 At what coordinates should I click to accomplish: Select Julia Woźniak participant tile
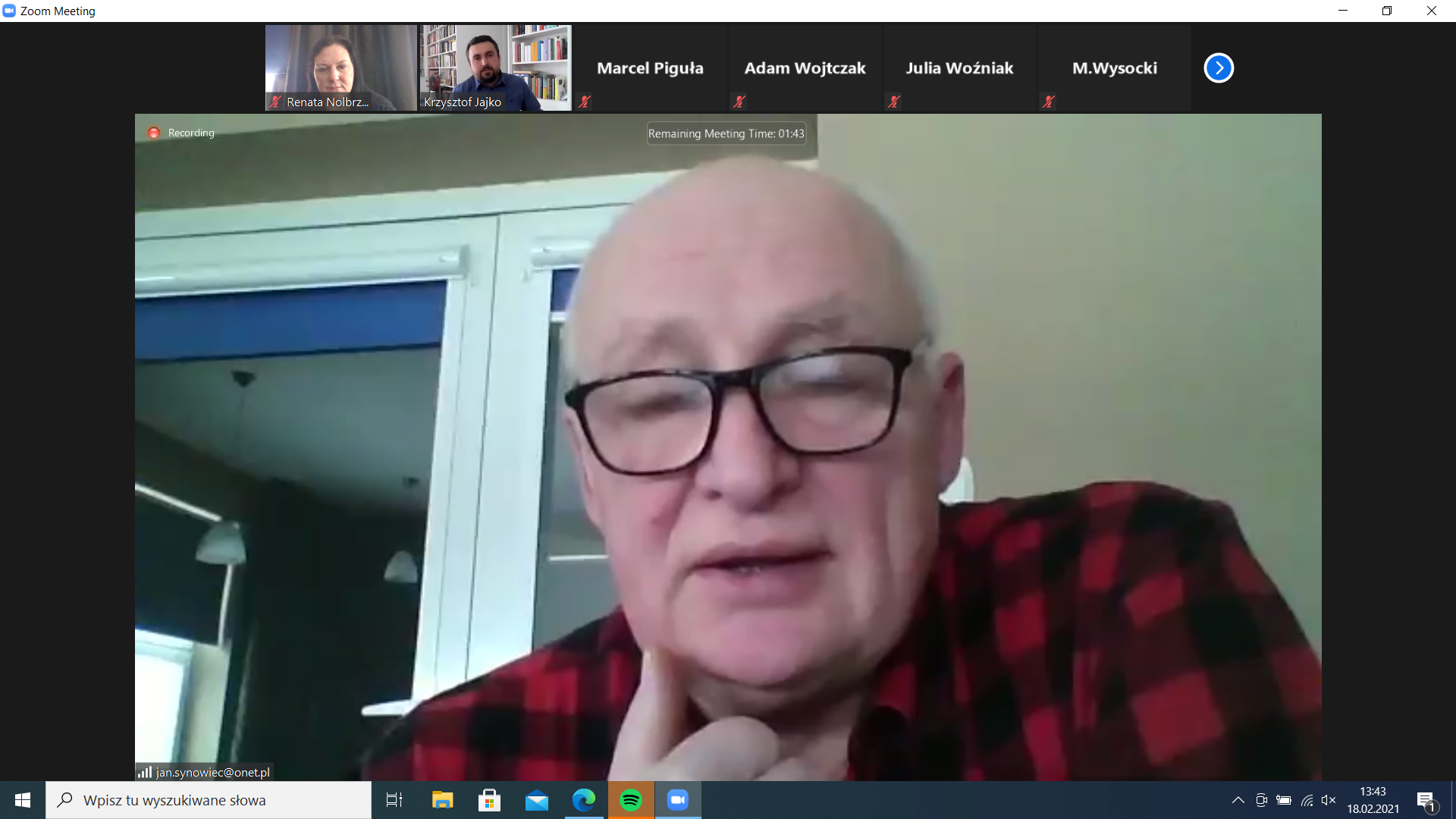[960, 68]
